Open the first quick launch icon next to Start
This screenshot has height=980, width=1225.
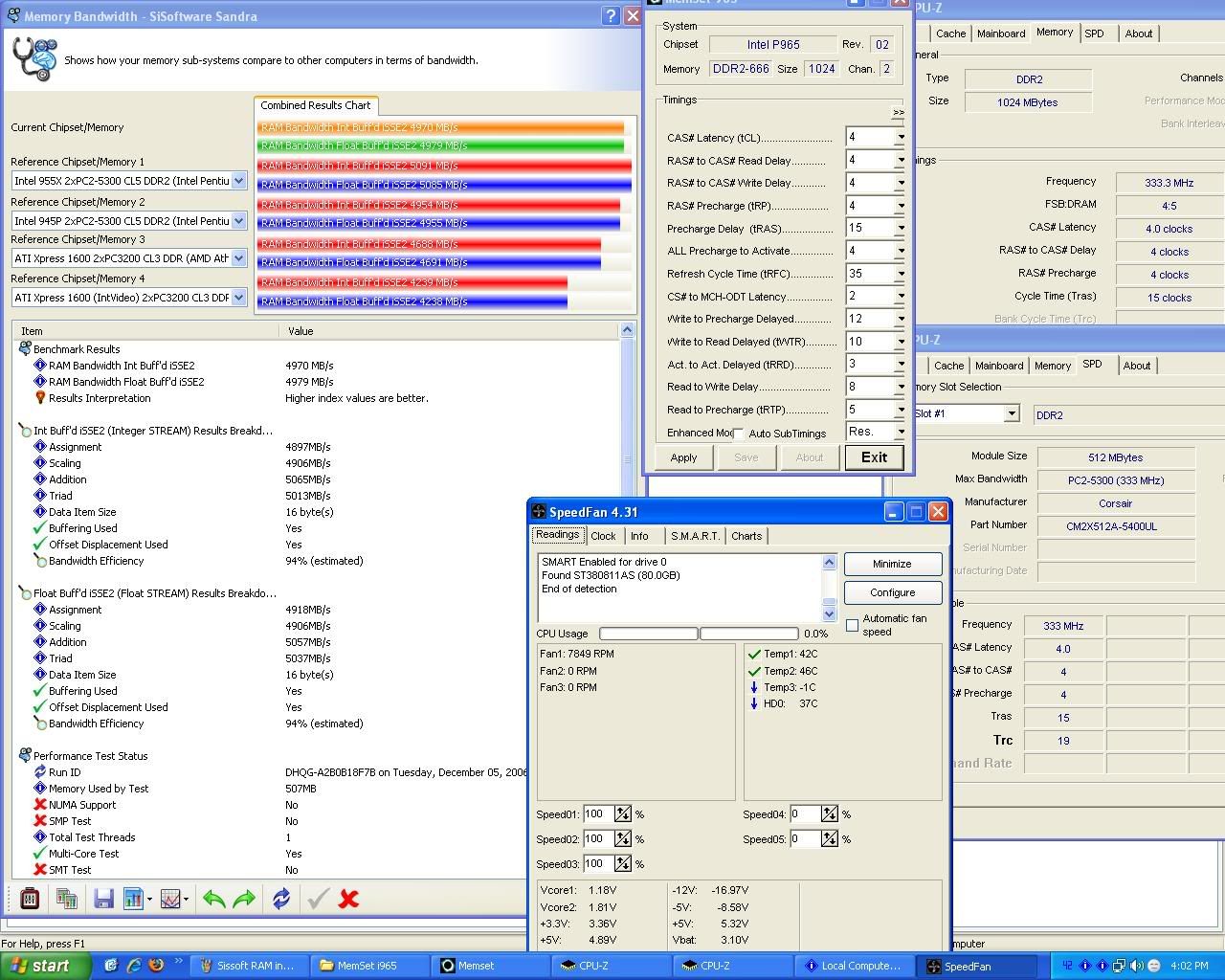(x=111, y=966)
